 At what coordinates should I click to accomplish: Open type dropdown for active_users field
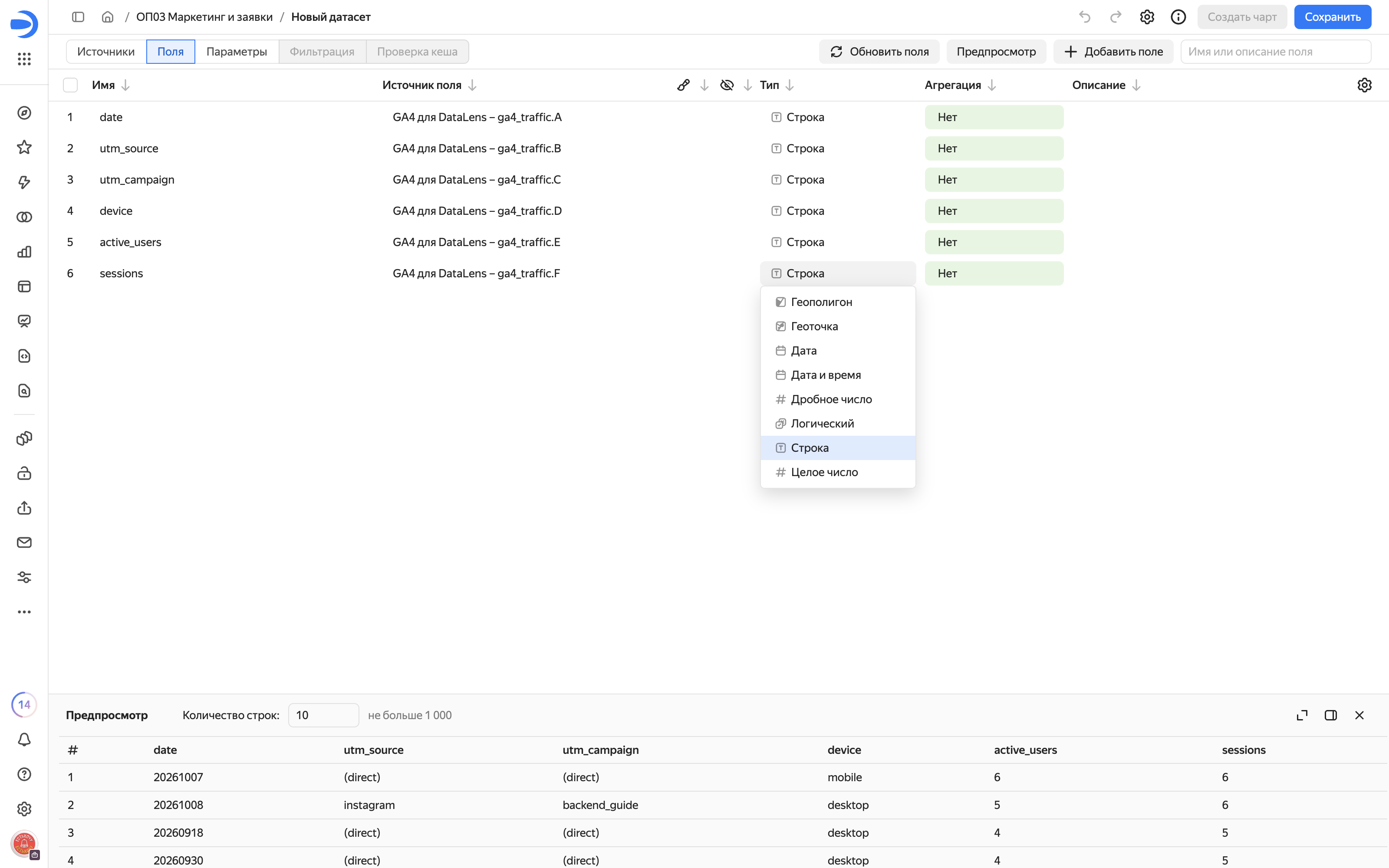(837, 242)
